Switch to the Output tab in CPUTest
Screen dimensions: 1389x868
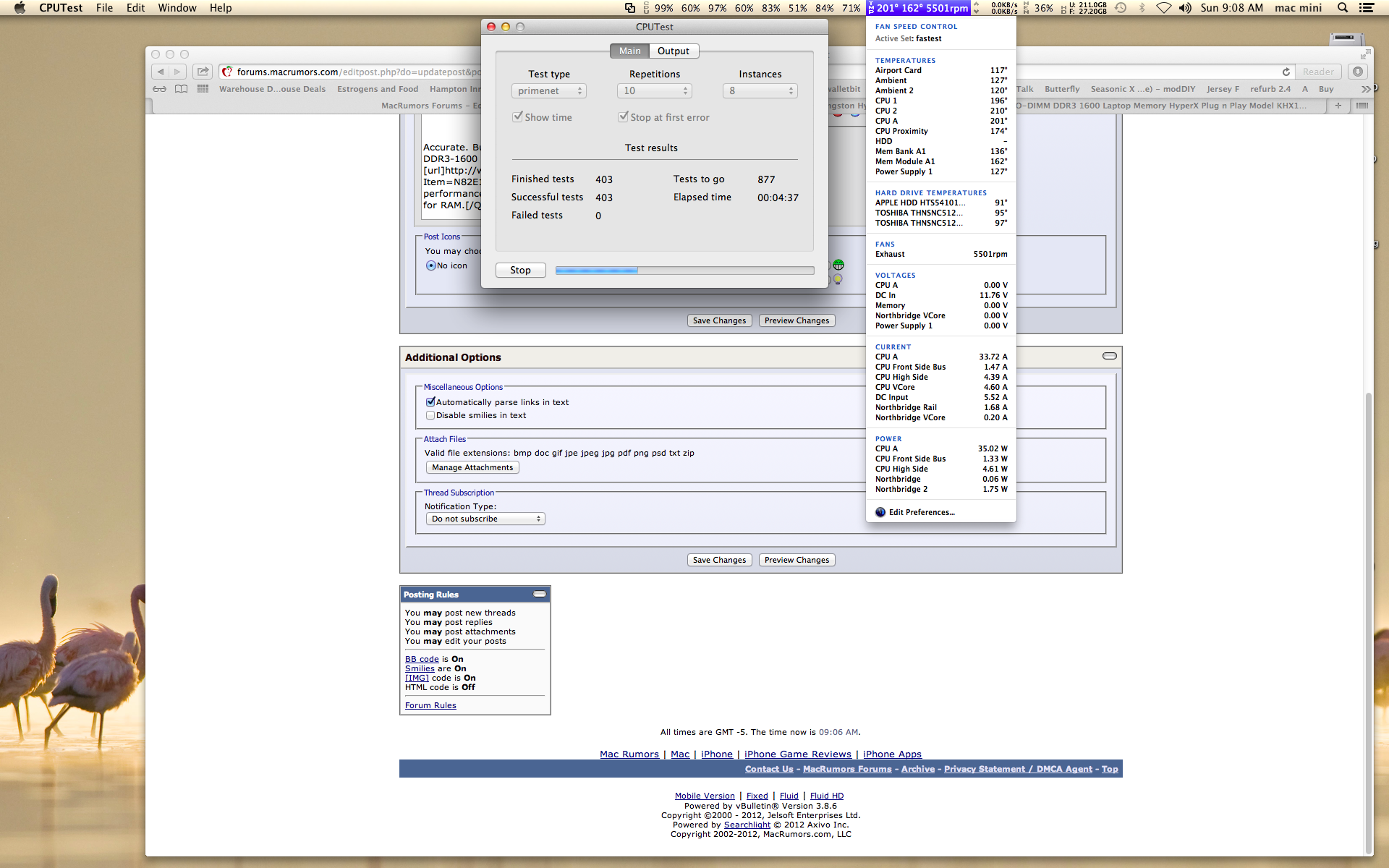click(674, 51)
